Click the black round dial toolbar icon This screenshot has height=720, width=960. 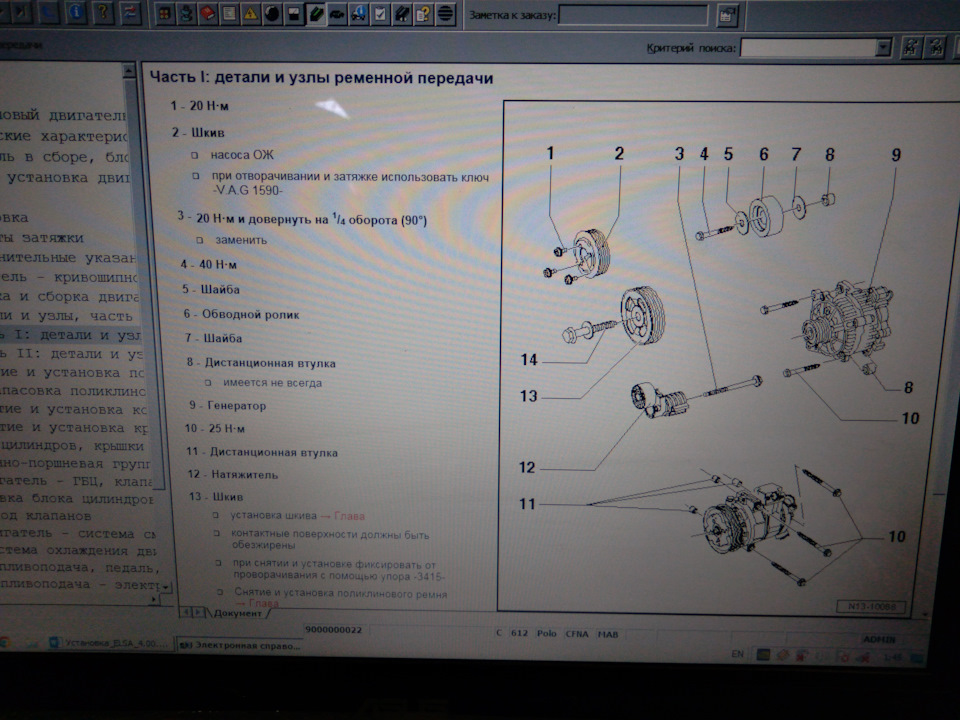[272, 14]
